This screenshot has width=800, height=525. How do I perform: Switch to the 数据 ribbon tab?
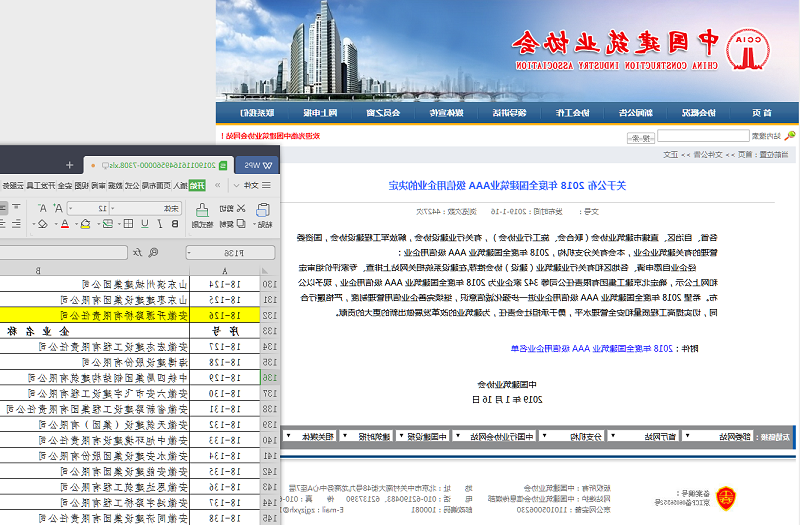tap(115, 185)
